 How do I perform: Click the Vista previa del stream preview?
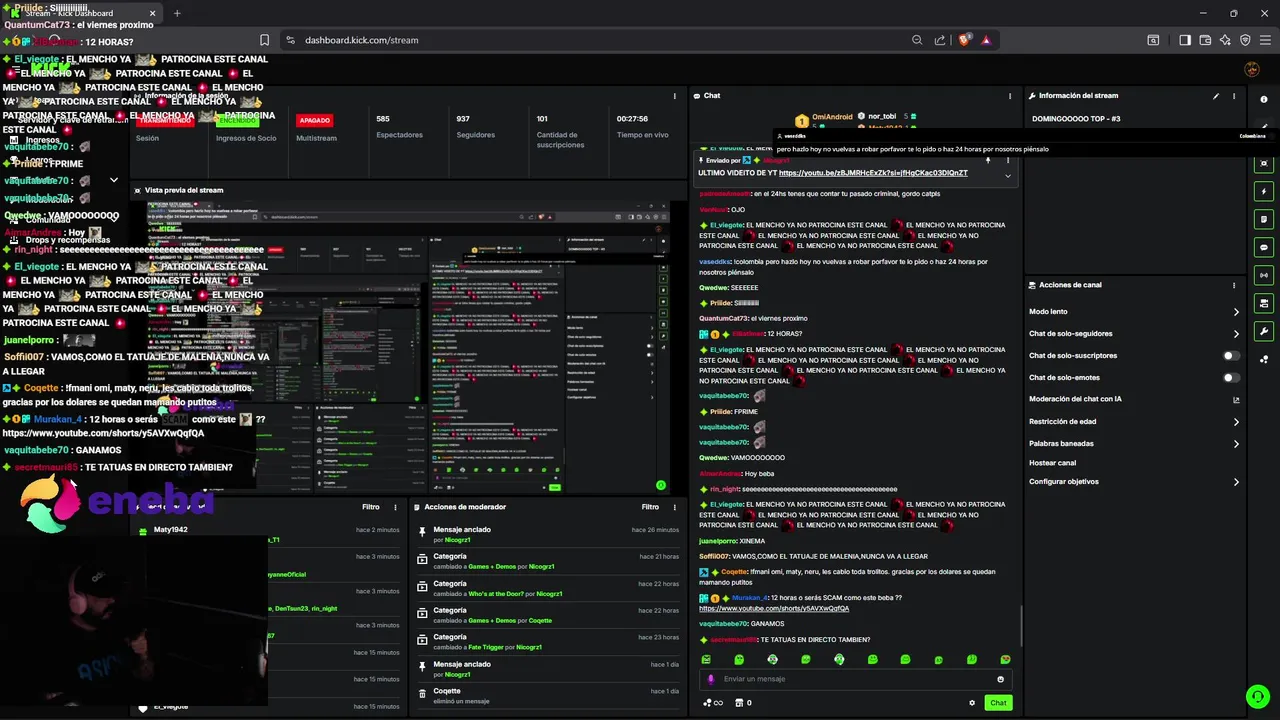(408, 347)
